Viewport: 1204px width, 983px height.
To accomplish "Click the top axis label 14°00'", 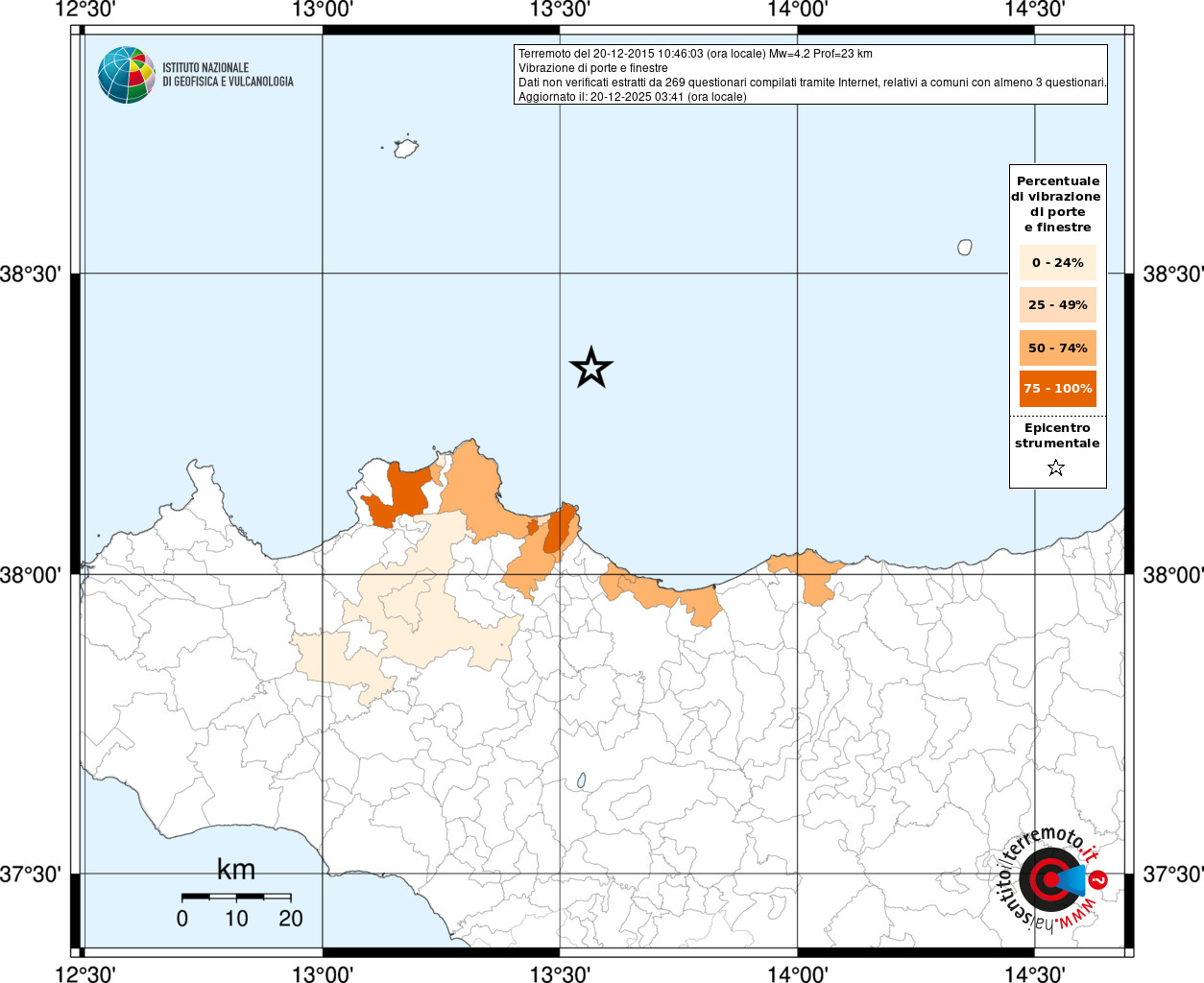I will [798, 10].
